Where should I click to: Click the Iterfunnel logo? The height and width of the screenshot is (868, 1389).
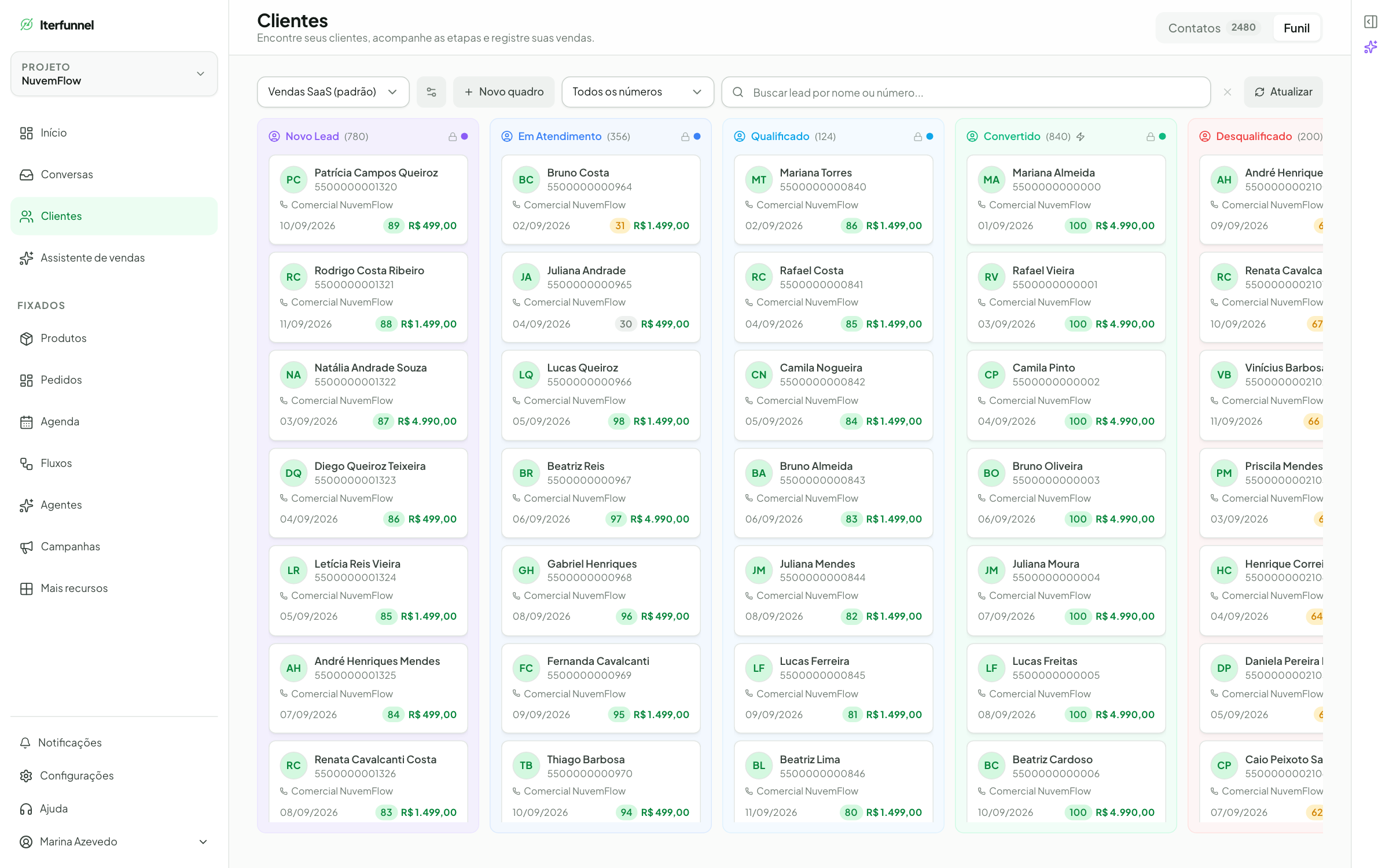tap(57, 25)
